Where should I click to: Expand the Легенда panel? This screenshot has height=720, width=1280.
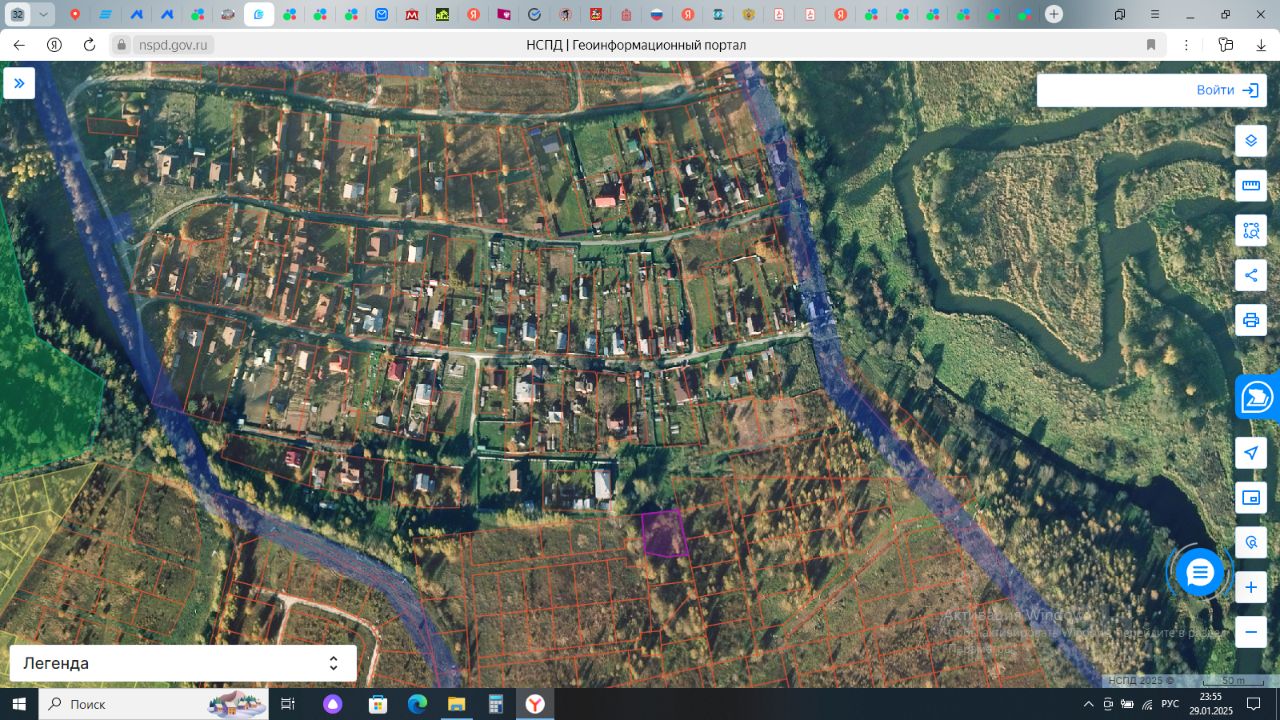click(182, 663)
